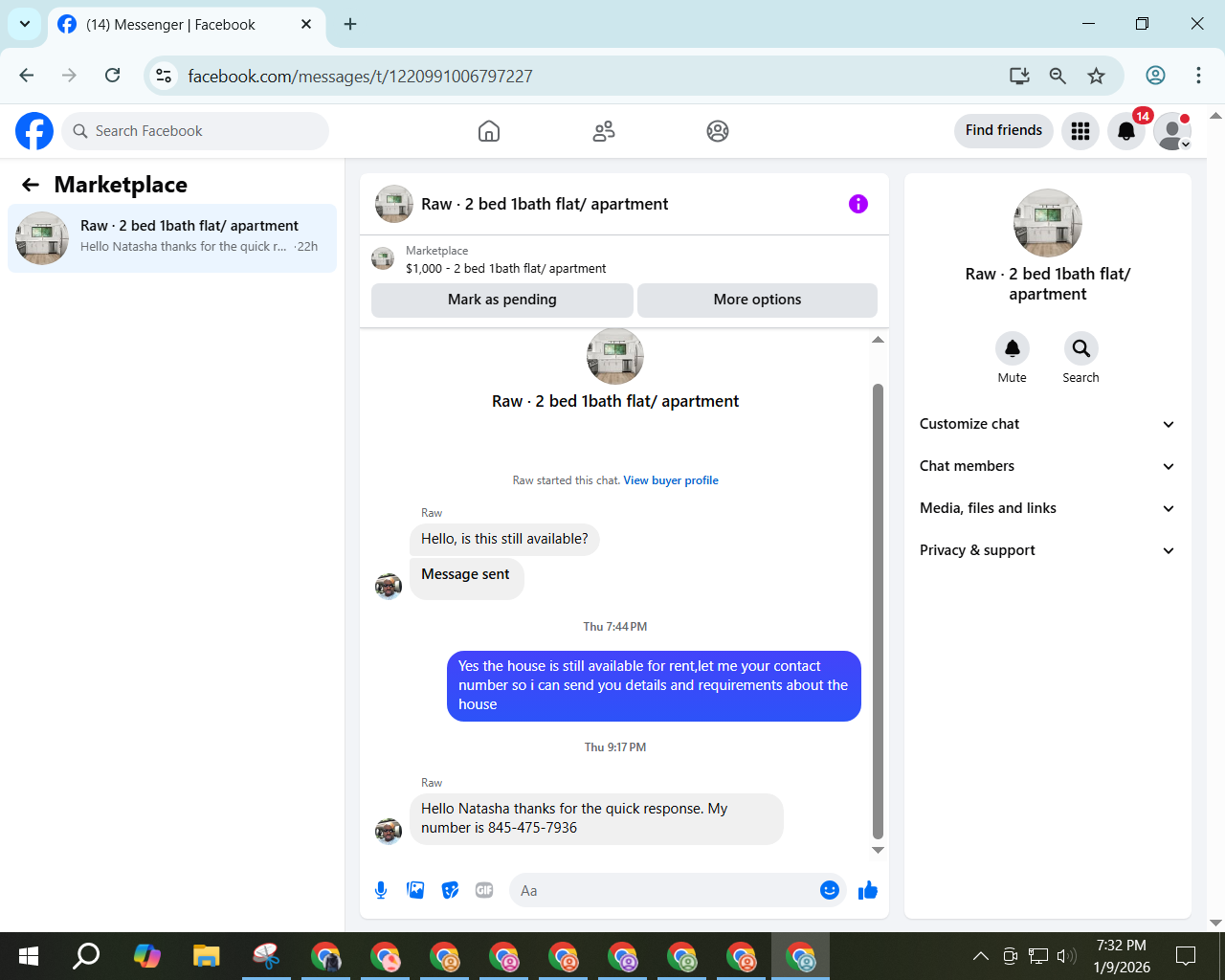1225x980 pixels.
Task: Bookmark this tab star icon
Action: [1097, 76]
